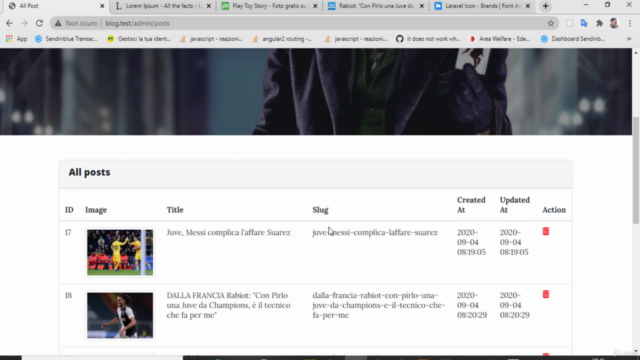Select slug juve-messi-complica-laffare-suarez
This screenshot has width=640, height=360.
(x=375, y=232)
